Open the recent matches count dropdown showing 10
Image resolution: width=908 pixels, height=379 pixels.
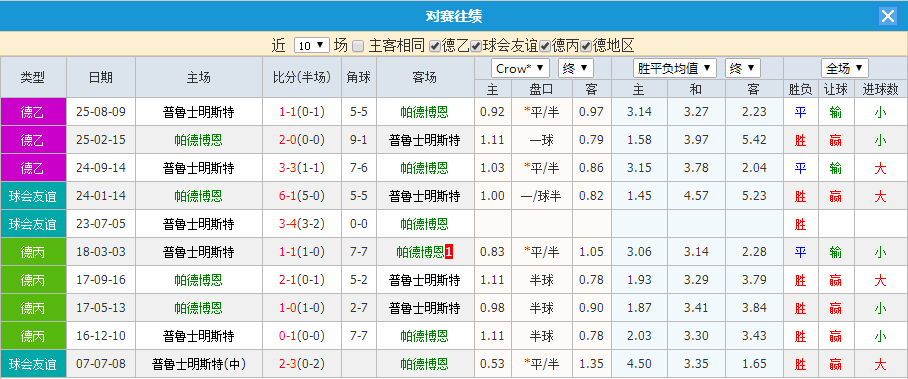point(312,46)
